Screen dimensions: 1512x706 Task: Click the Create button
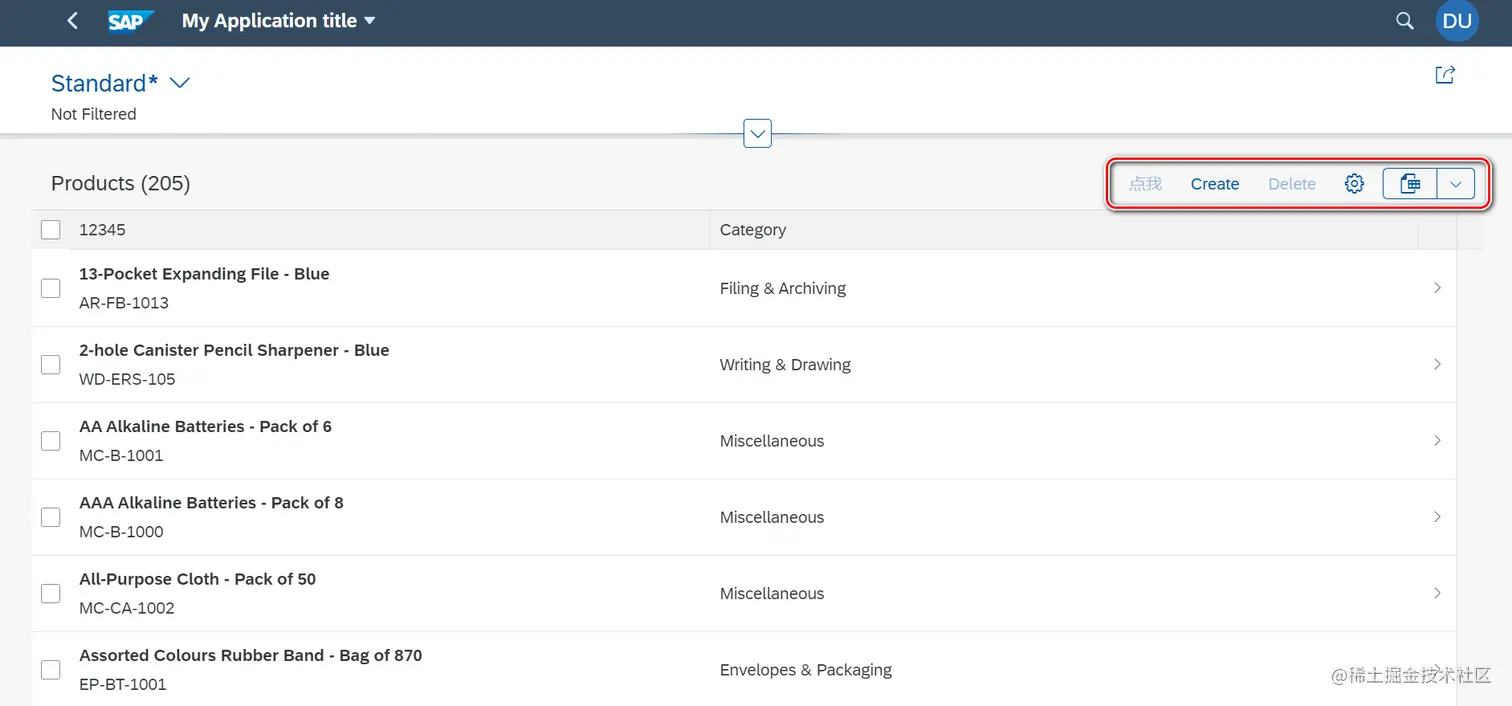(1215, 184)
